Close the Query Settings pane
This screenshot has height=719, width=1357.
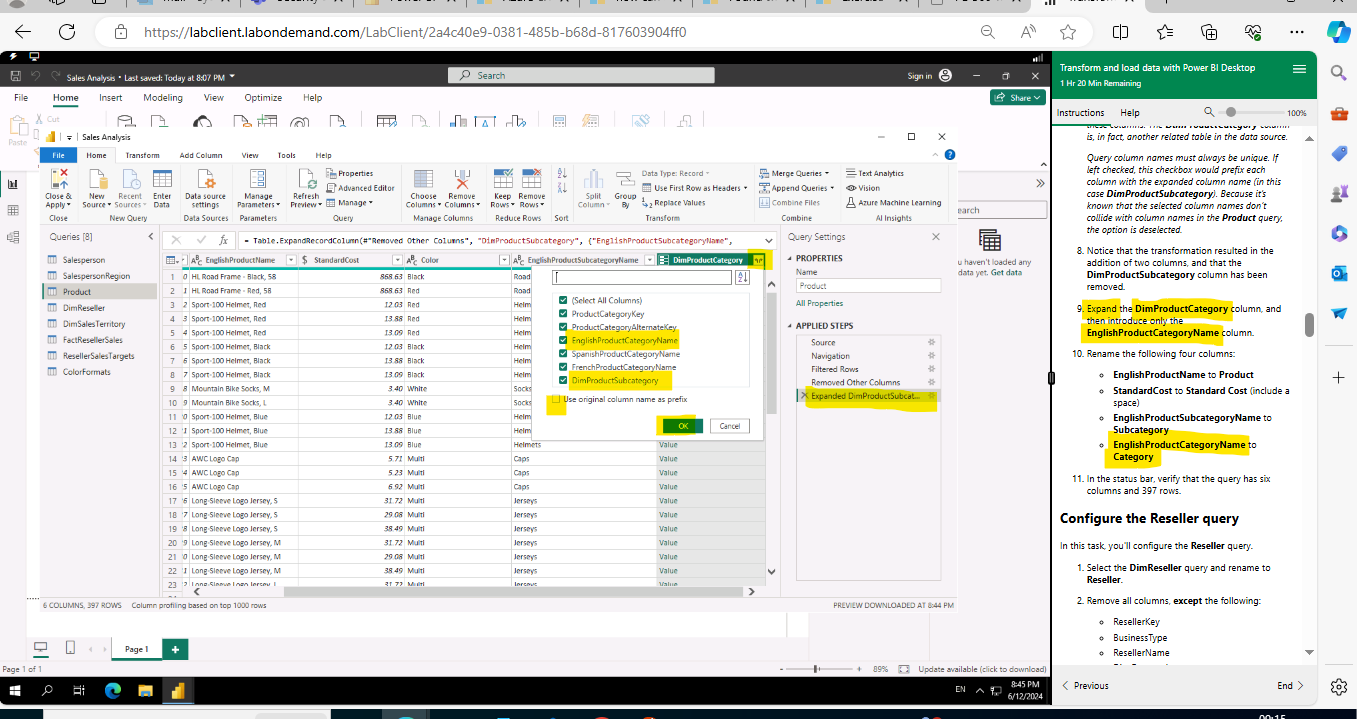coord(936,237)
